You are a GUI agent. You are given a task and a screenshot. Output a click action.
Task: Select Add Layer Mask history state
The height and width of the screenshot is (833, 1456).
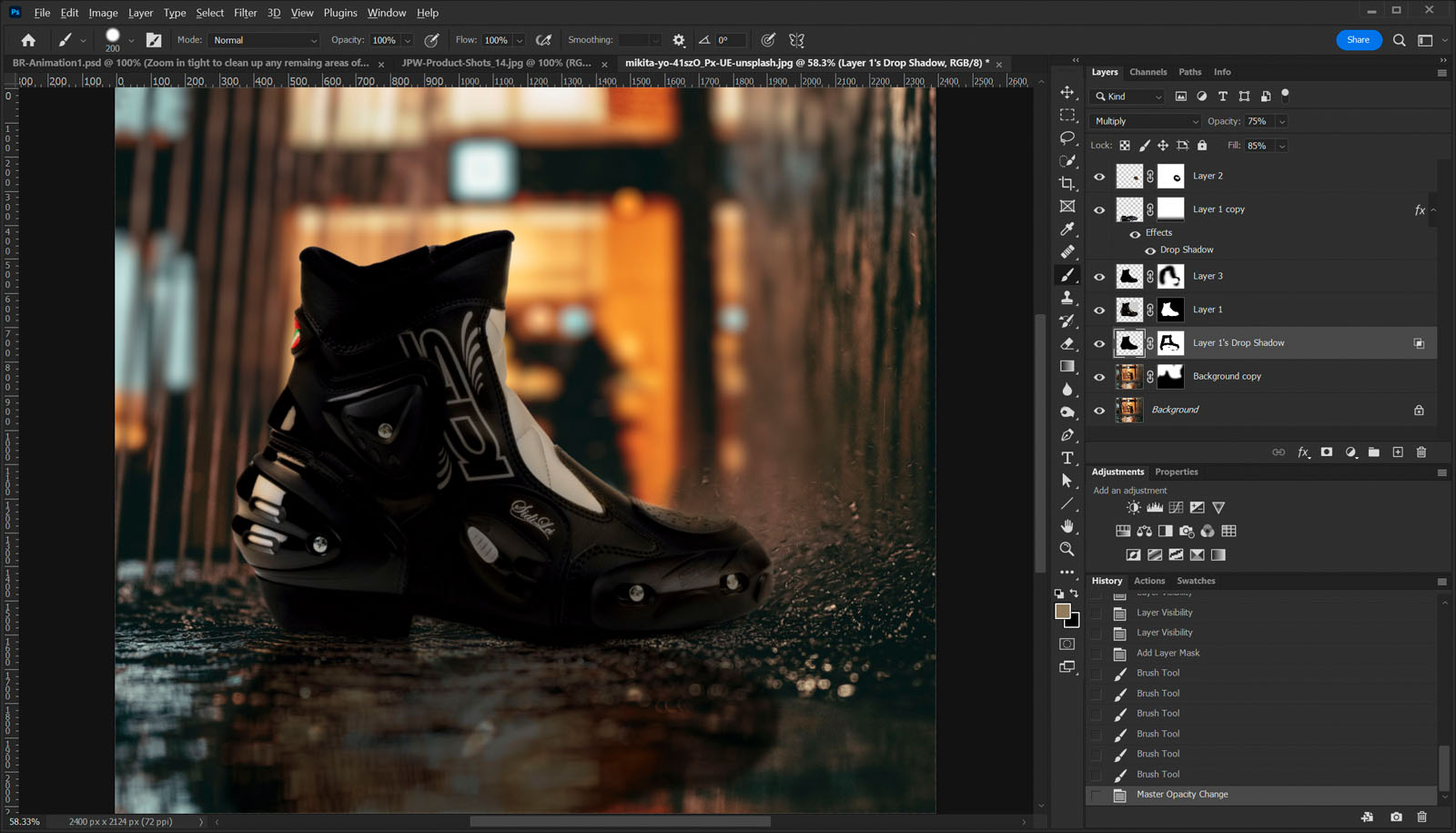[1262, 653]
